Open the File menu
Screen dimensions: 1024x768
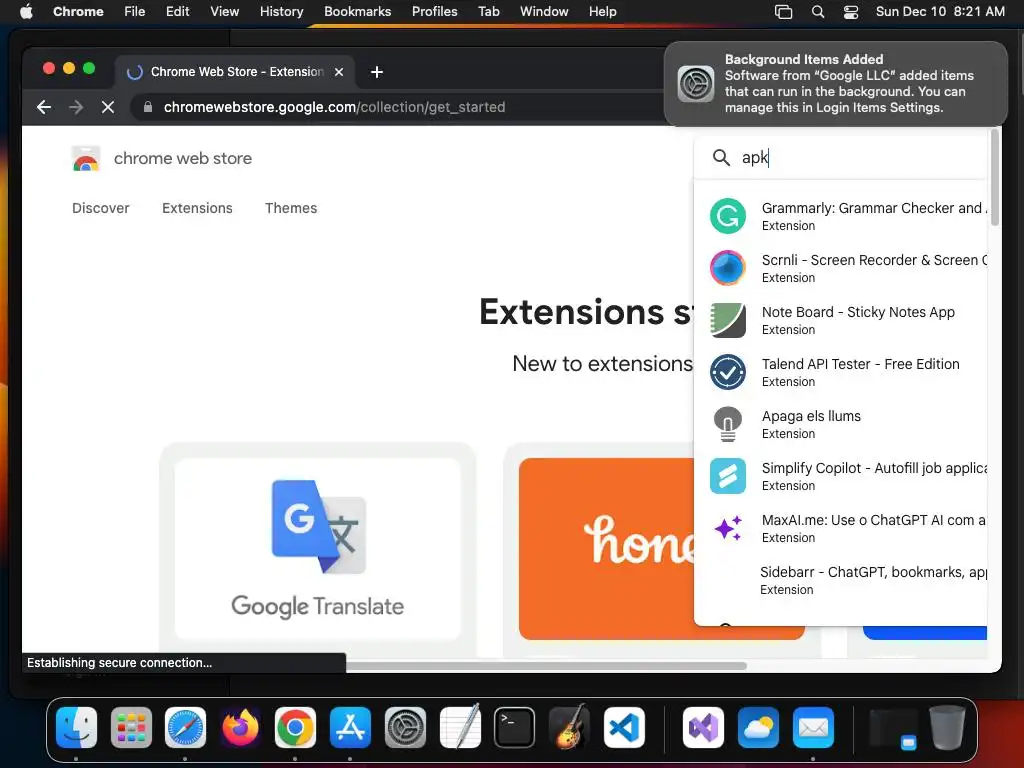click(x=135, y=12)
